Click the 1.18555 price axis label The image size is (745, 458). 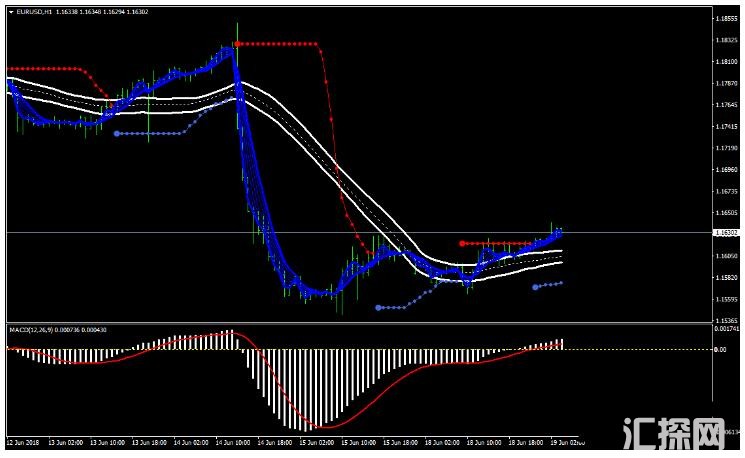(x=726, y=19)
